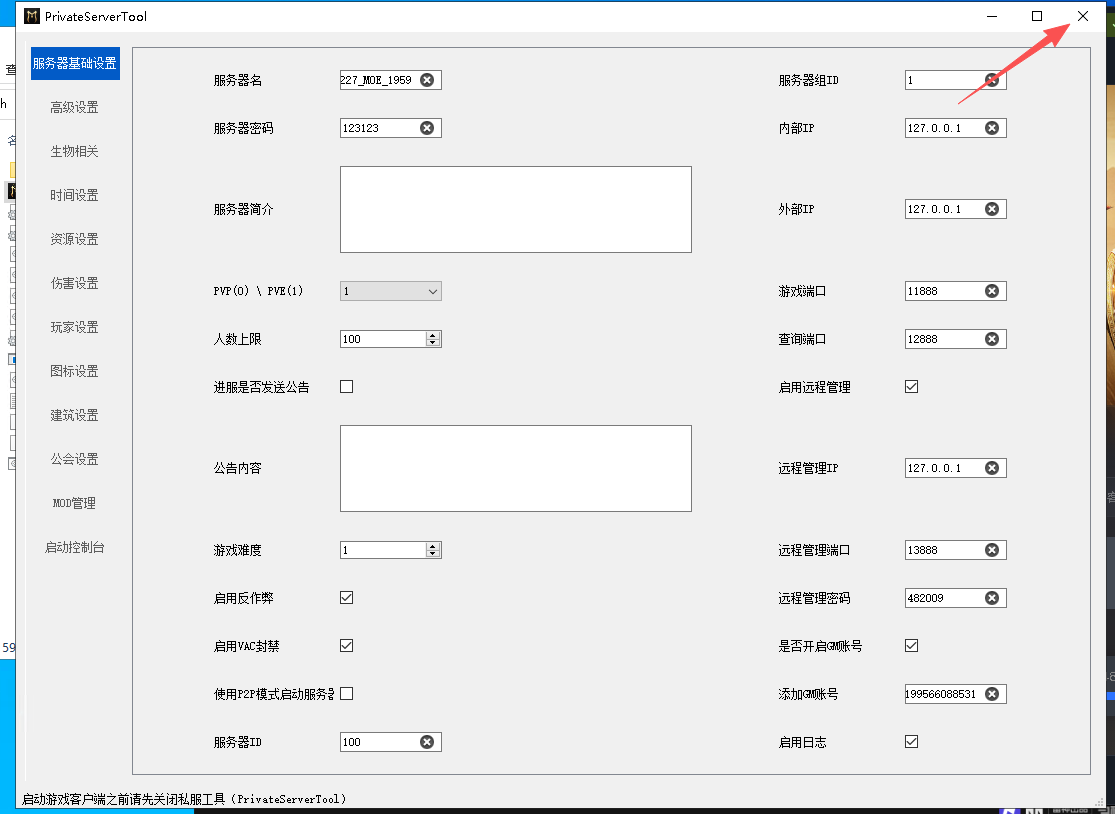This screenshot has width=1115, height=814.
Task: Clear the 服务器密码 field using its X icon
Action: pyautogui.click(x=427, y=128)
